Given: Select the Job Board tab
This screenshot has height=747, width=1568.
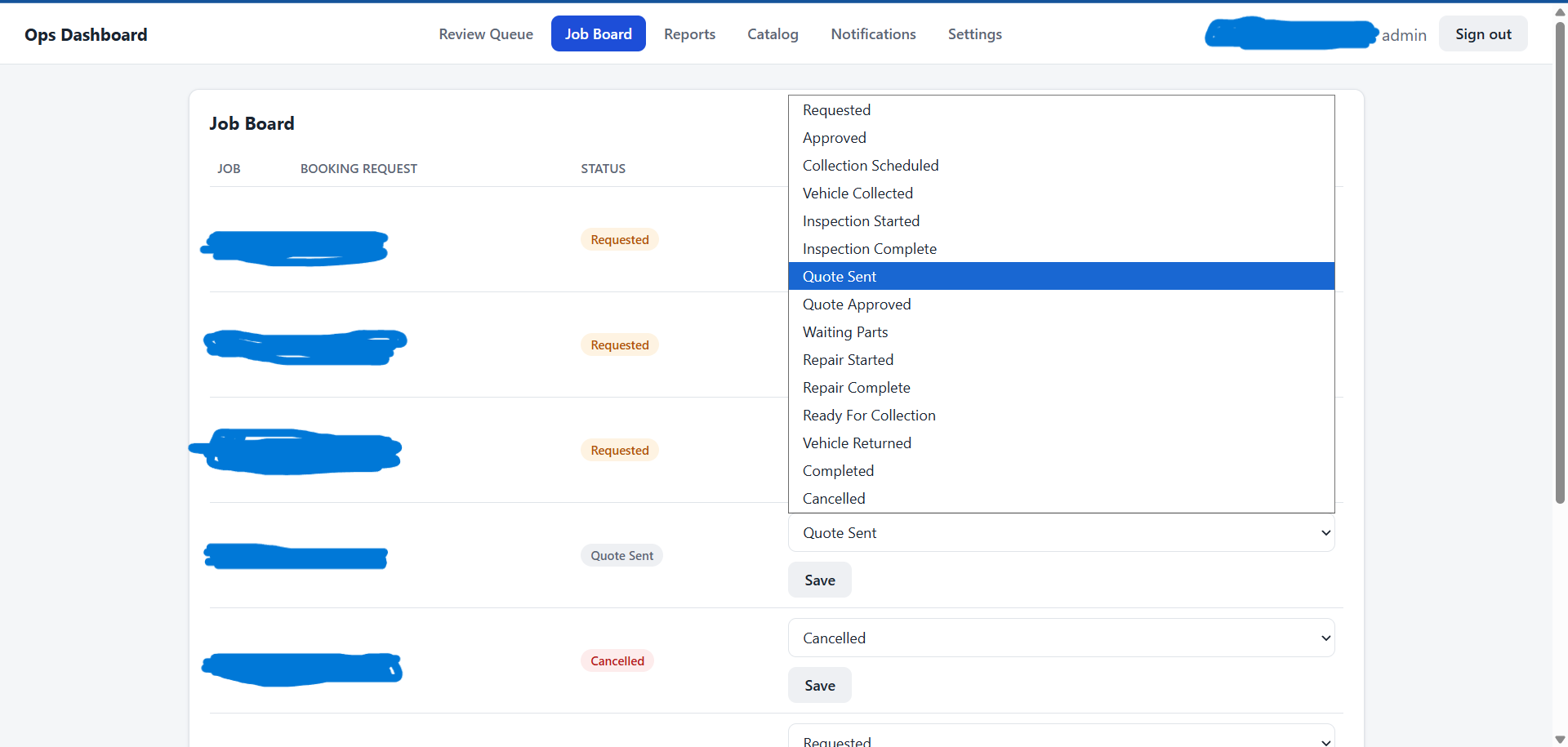Looking at the screenshot, I should pyautogui.click(x=599, y=34).
